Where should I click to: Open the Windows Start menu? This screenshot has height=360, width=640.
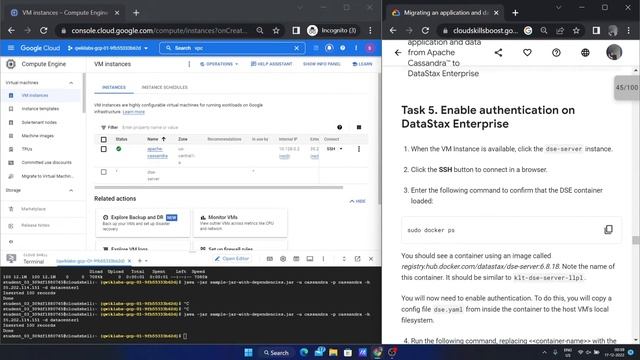click(x=248, y=353)
